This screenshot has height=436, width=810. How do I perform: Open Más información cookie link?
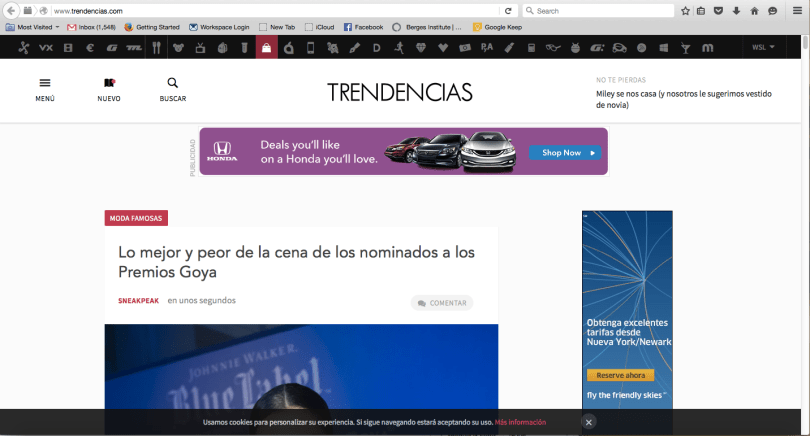click(x=520, y=422)
